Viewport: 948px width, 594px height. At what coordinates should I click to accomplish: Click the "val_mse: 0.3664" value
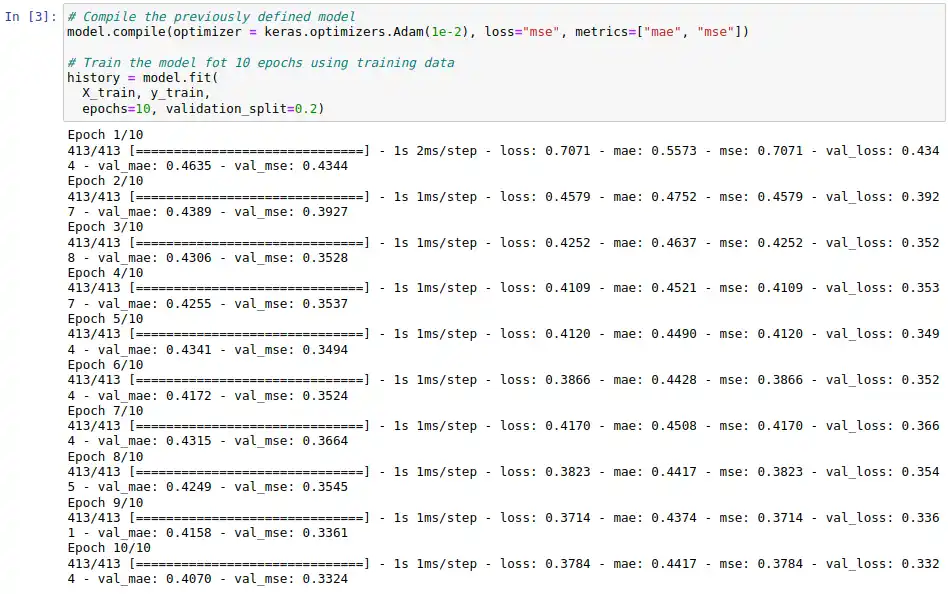(291, 440)
